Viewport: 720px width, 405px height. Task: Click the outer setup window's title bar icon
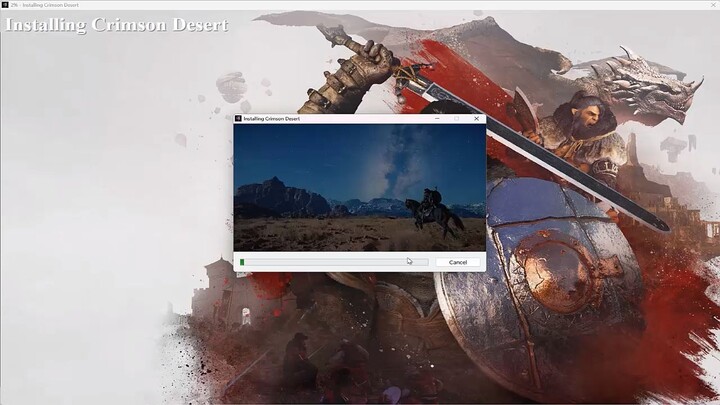point(5,5)
